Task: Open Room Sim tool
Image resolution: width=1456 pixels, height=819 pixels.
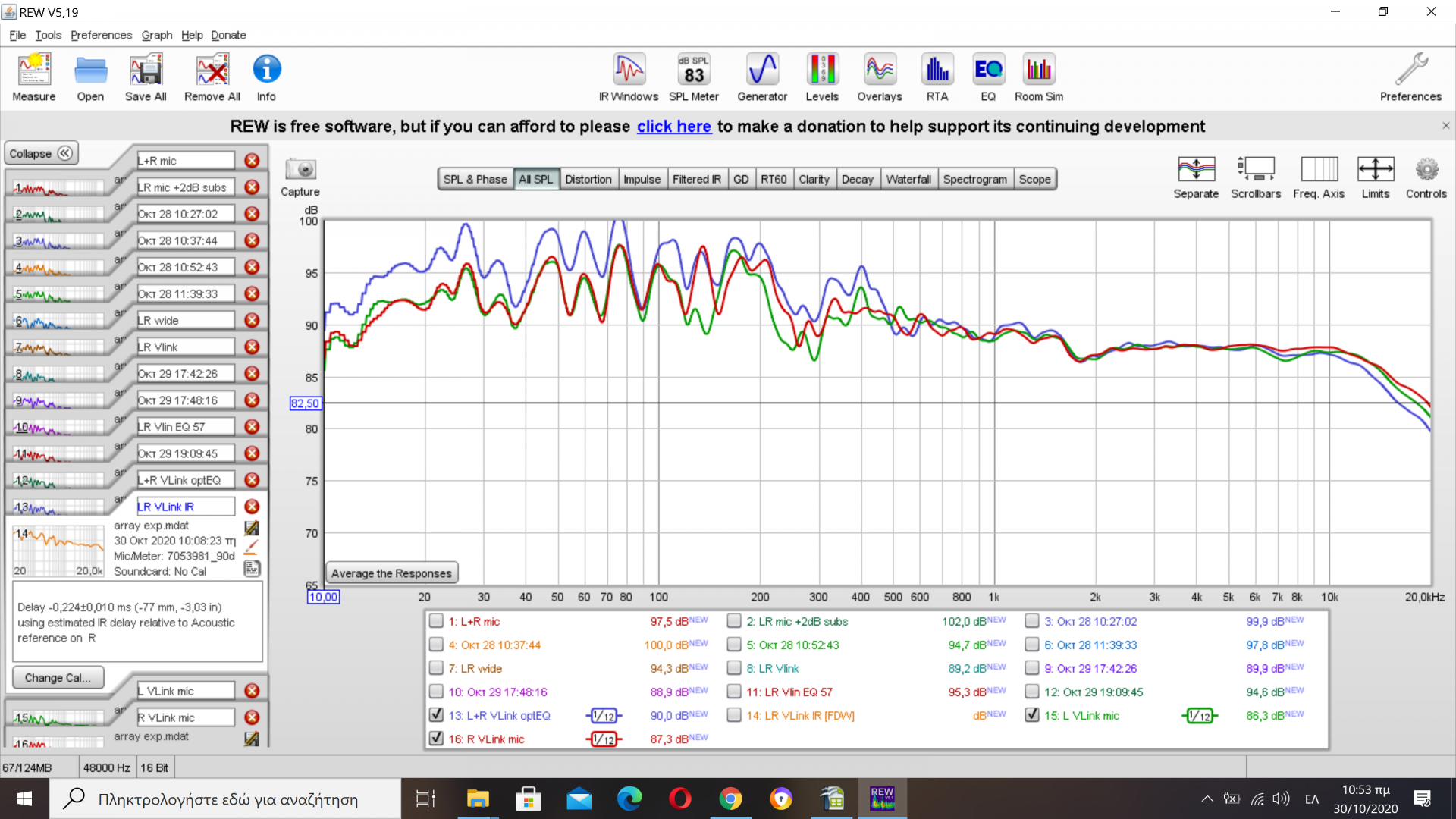Action: [1039, 77]
